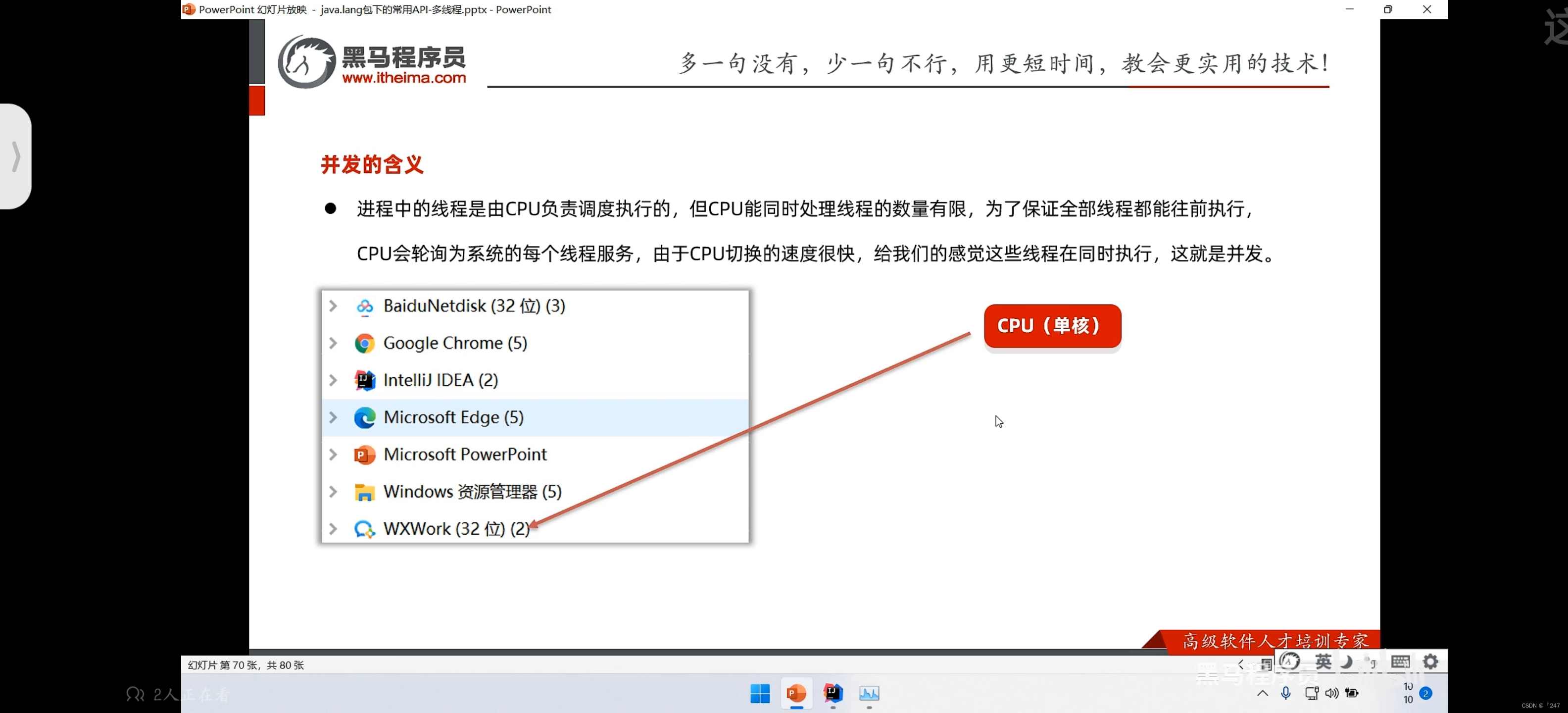Toggle punctuation mode on input bar

pos(1370,661)
